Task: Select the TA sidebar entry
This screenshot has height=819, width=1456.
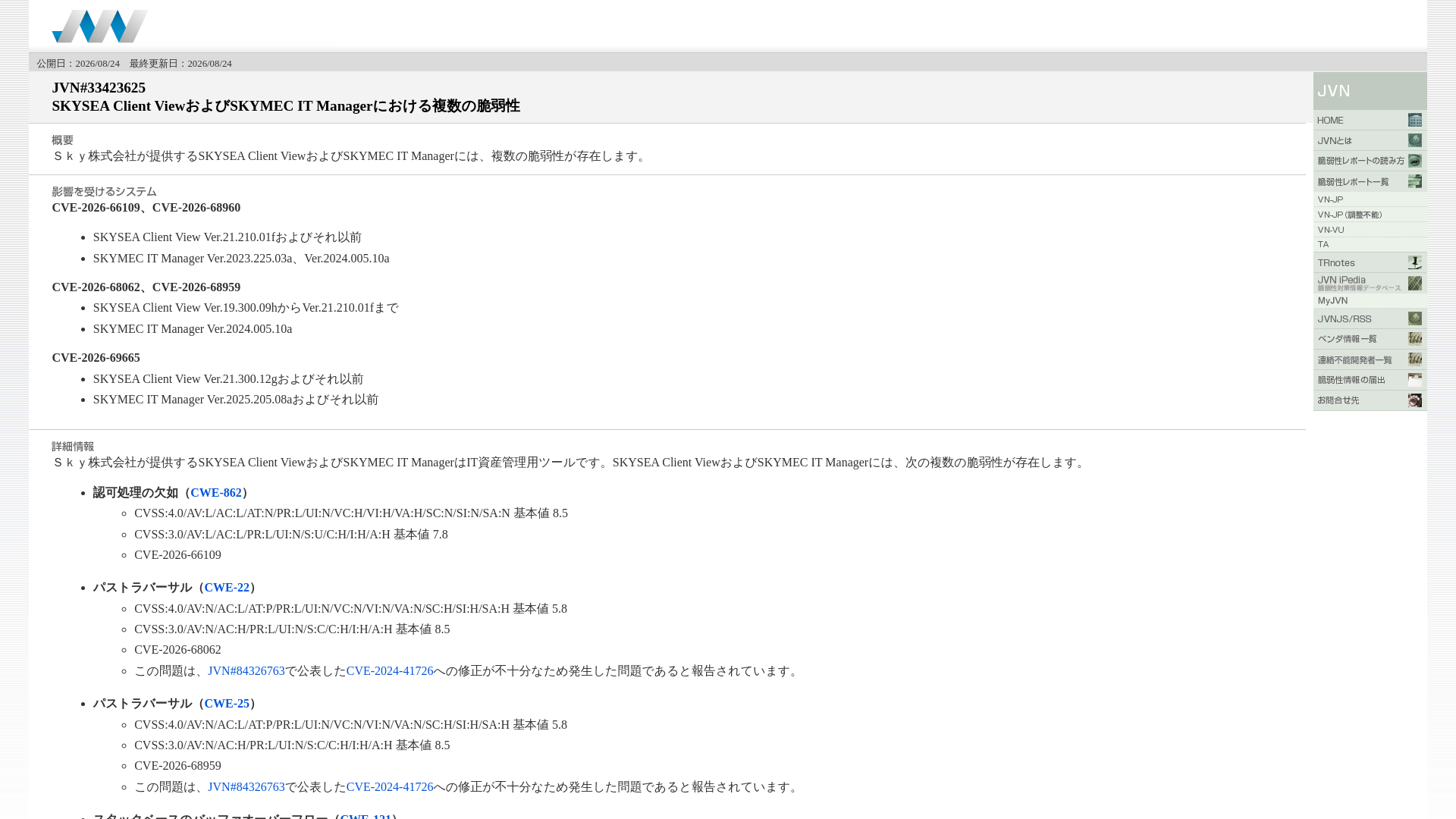Action: (x=1370, y=244)
